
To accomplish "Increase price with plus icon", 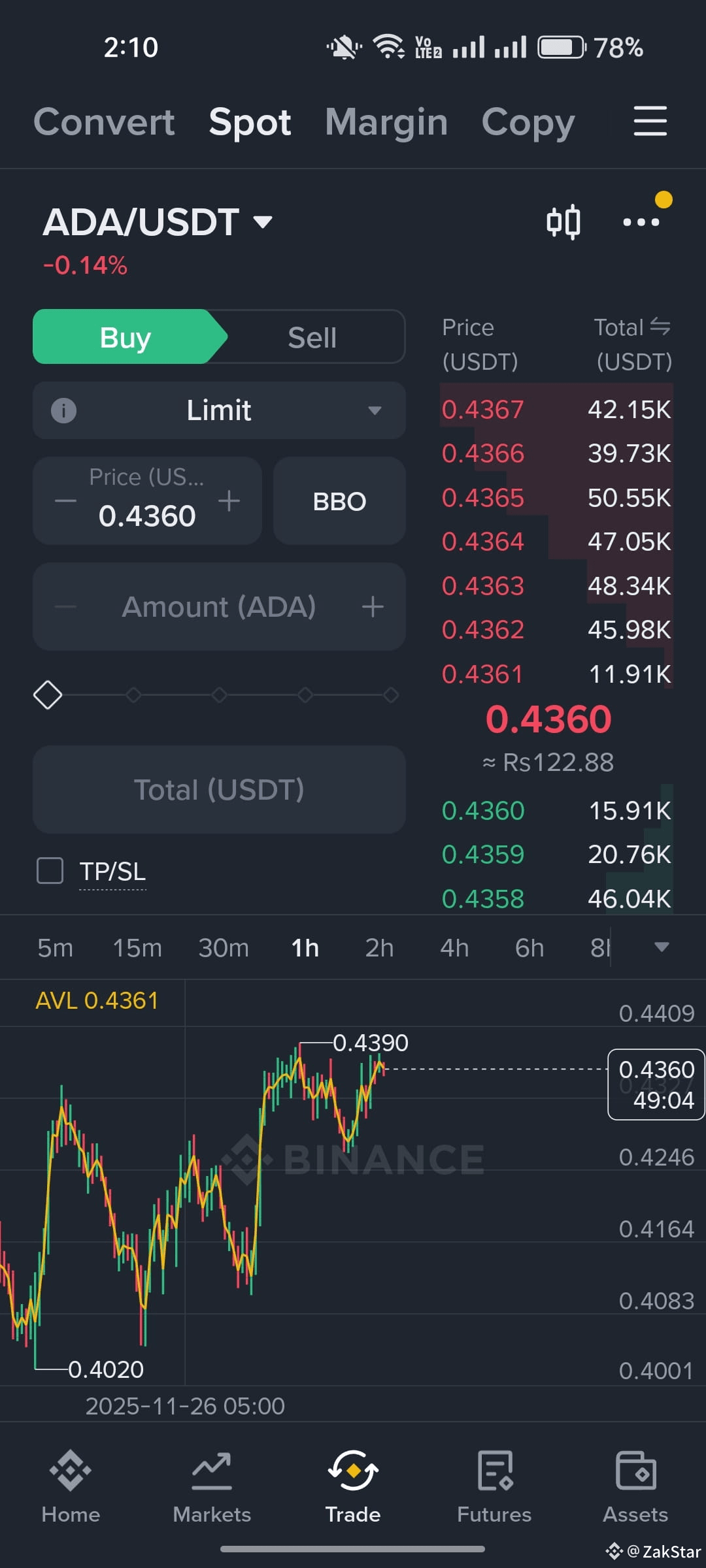I will coord(229,502).
